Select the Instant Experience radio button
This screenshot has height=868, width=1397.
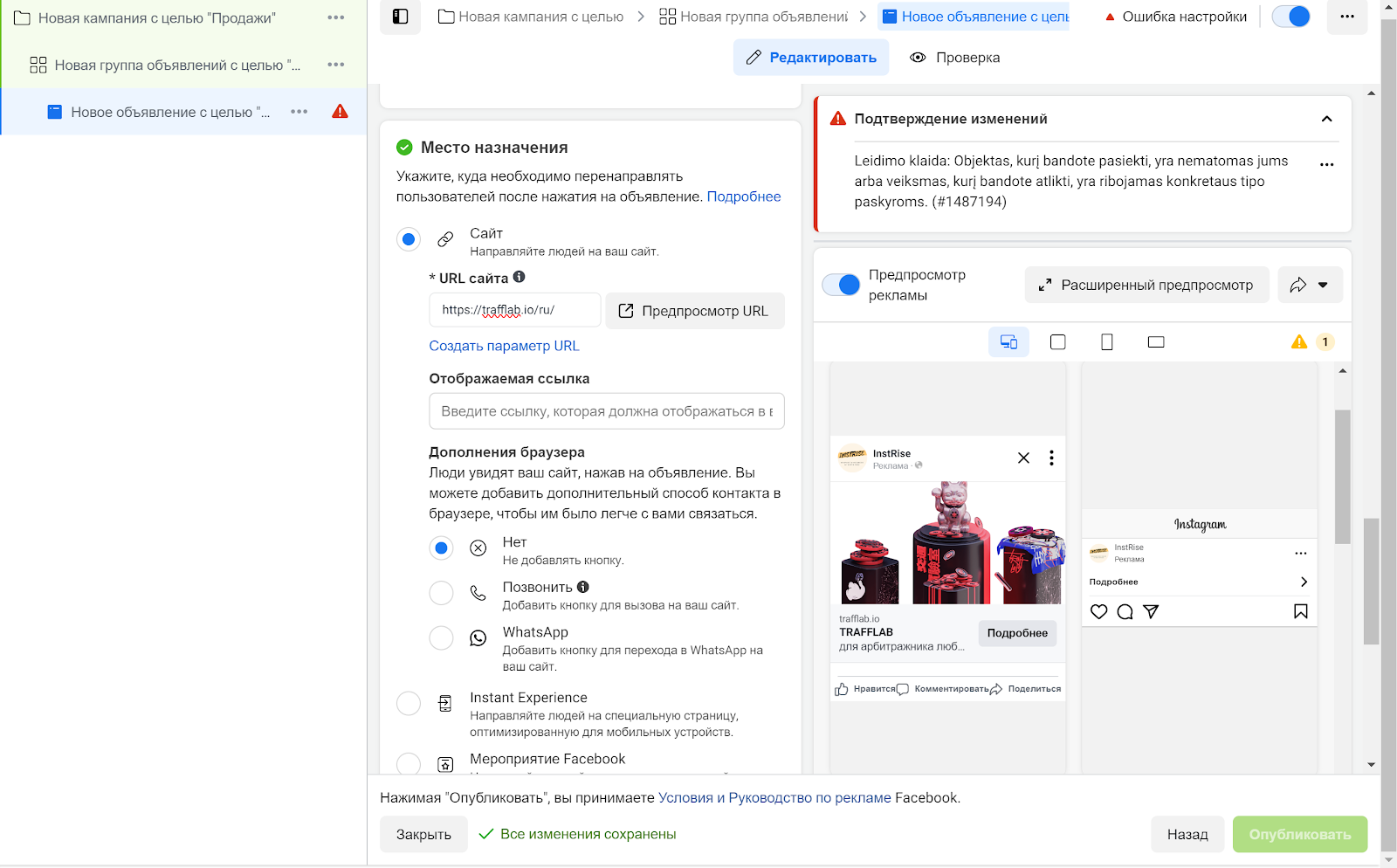(409, 703)
